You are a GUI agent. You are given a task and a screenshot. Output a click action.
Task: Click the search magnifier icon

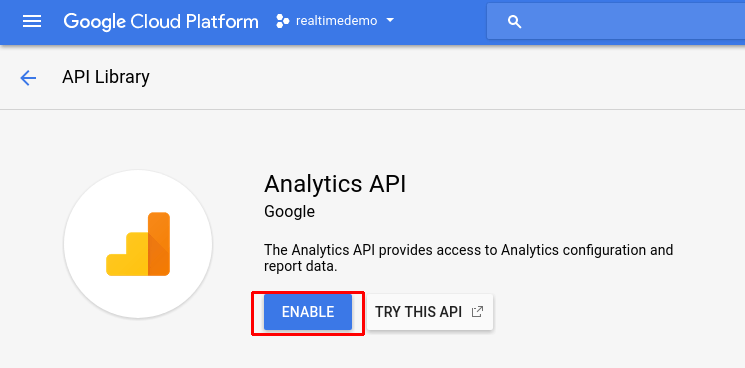[x=515, y=21]
